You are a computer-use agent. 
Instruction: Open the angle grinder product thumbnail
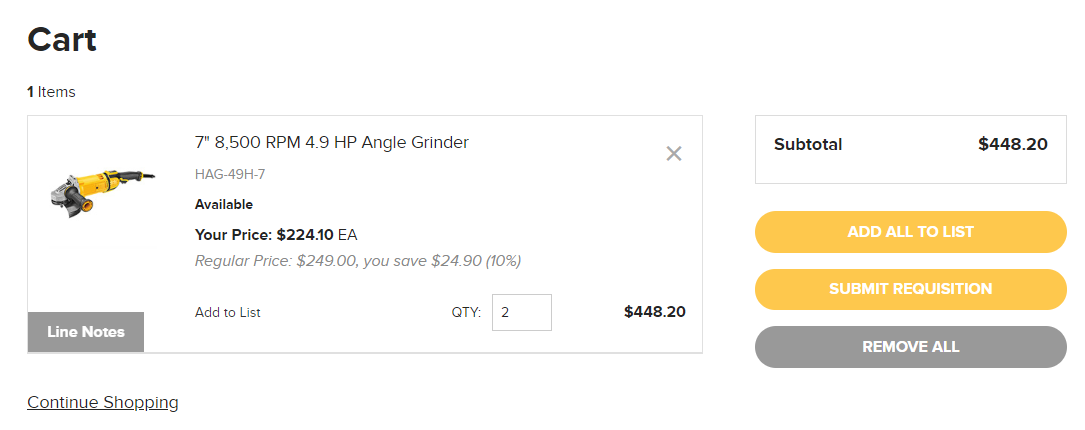pyautogui.click(x=102, y=192)
